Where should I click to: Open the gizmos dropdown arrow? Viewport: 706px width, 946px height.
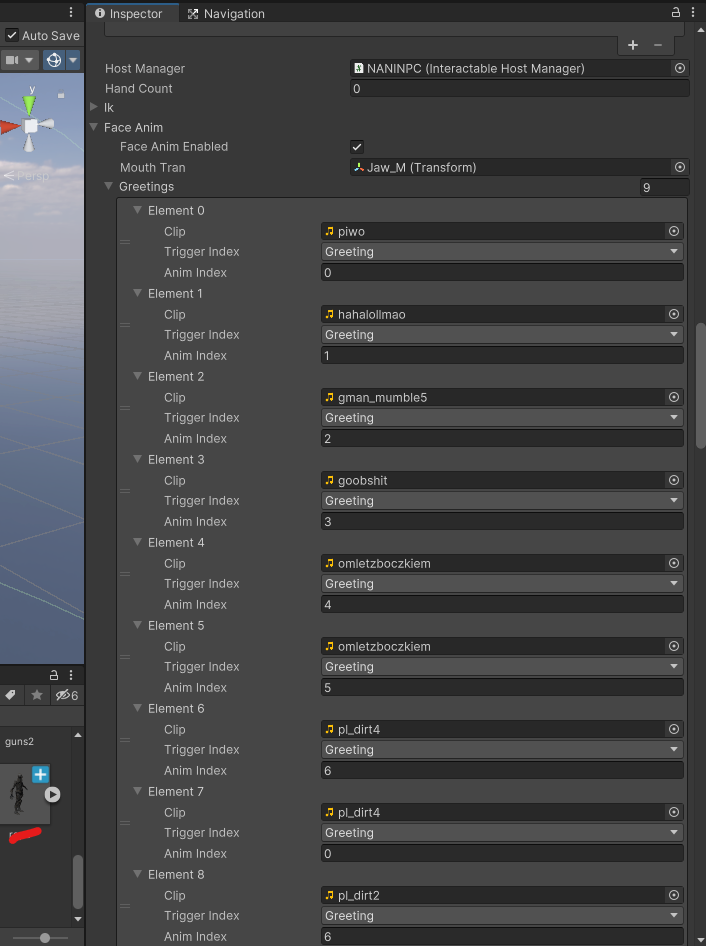tap(73, 60)
